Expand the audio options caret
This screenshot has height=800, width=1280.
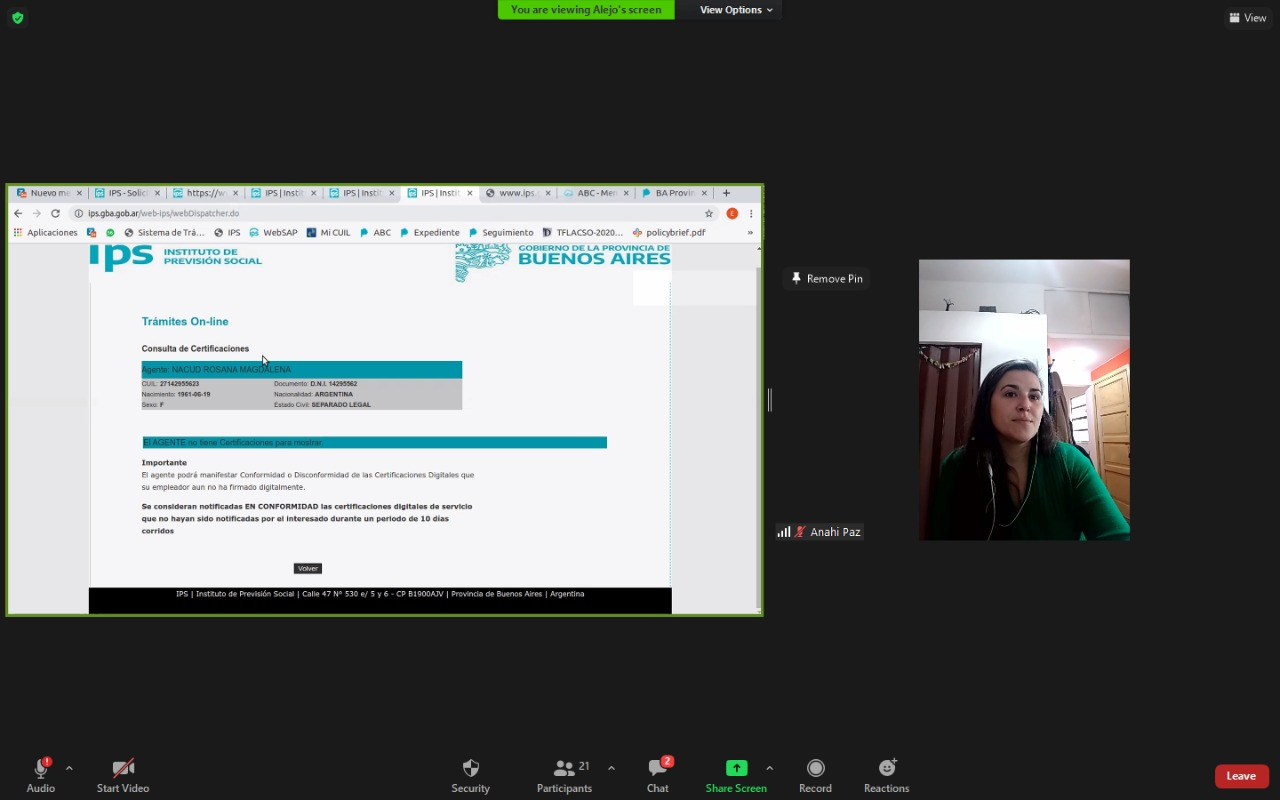tap(69, 768)
